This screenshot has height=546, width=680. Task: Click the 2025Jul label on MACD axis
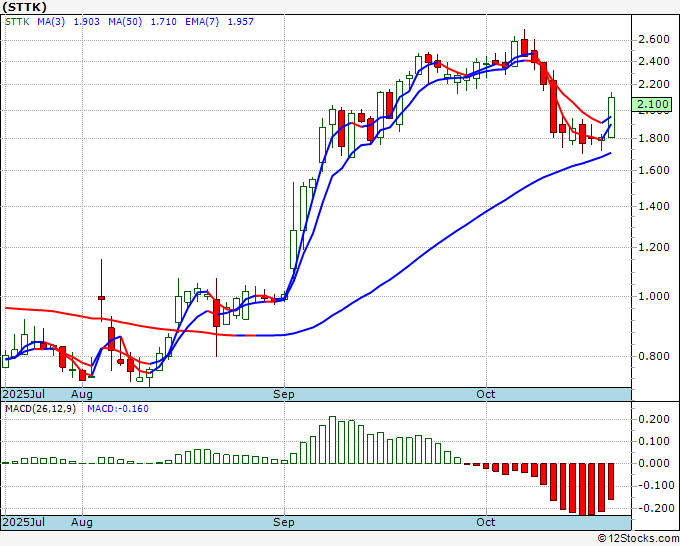24,522
